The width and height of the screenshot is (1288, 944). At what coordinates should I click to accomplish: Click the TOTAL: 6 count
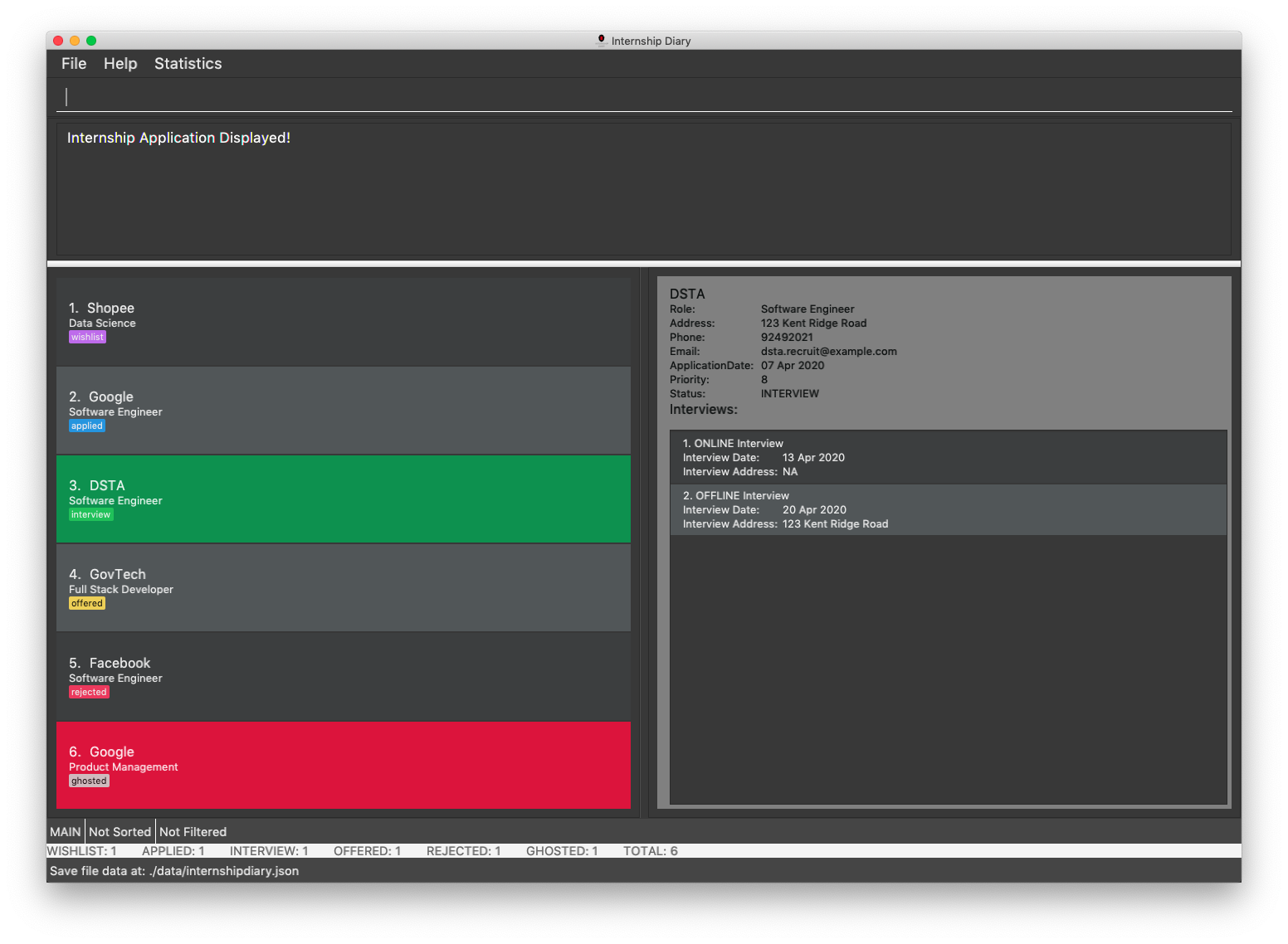651,851
